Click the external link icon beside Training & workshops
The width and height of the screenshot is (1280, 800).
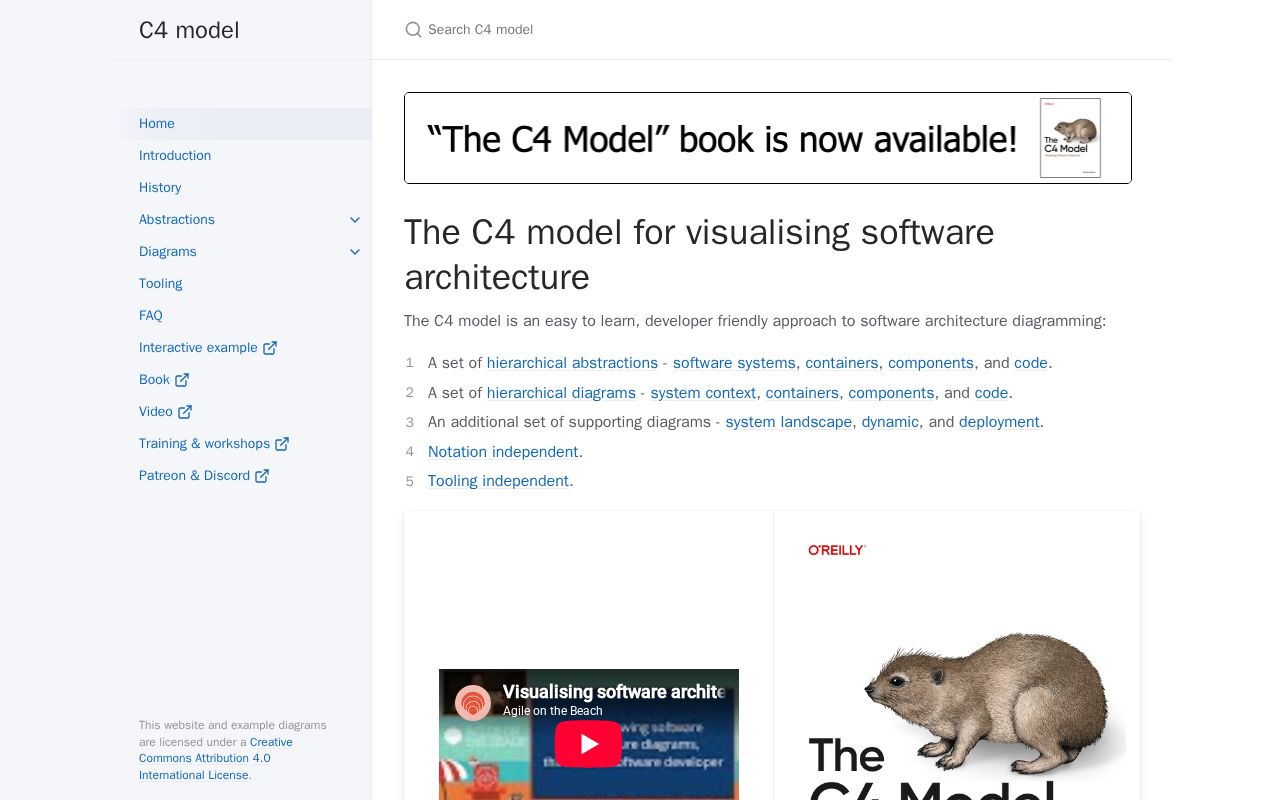(x=282, y=444)
